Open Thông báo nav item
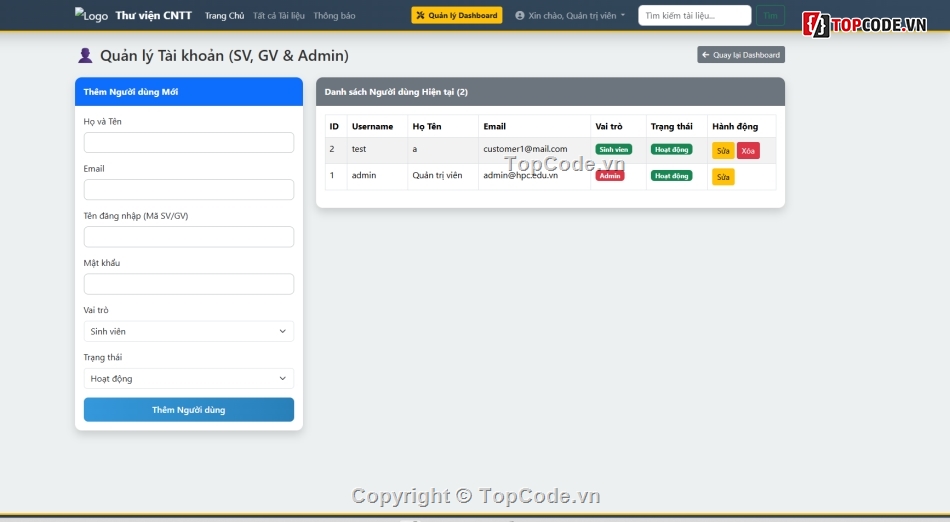Viewport: 950px width, 522px height. click(x=334, y=16)
